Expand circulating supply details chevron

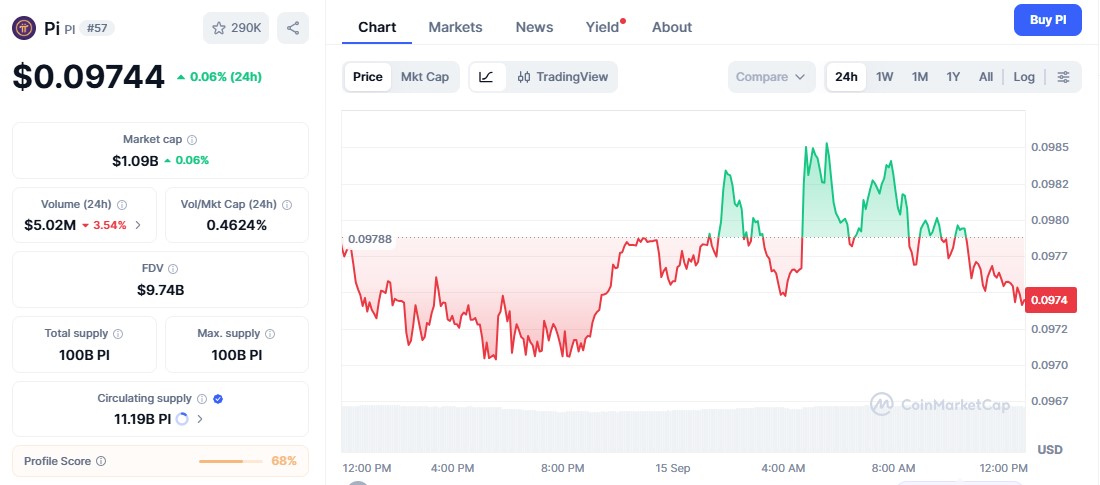200,419
